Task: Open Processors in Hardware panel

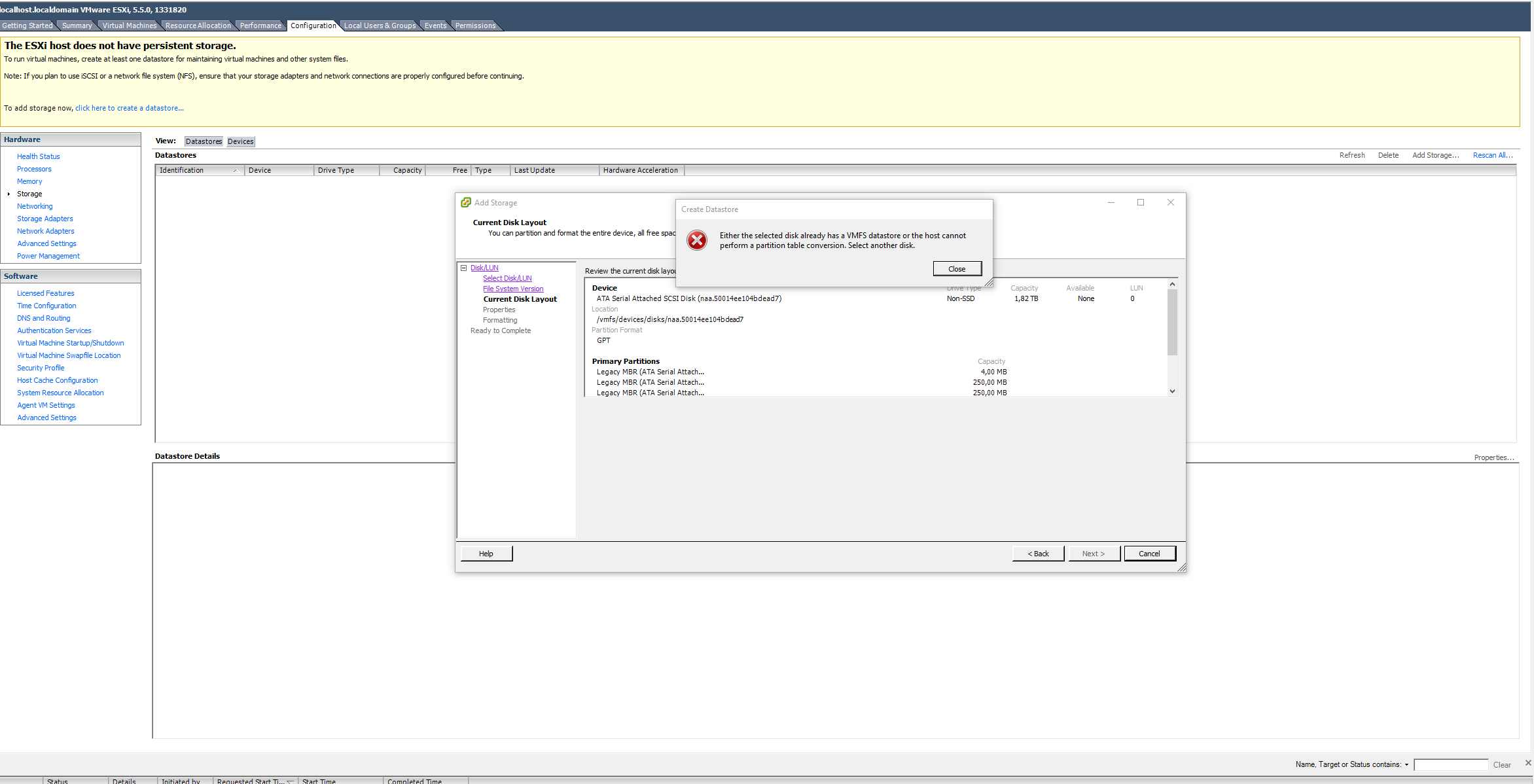Action: 34,169
